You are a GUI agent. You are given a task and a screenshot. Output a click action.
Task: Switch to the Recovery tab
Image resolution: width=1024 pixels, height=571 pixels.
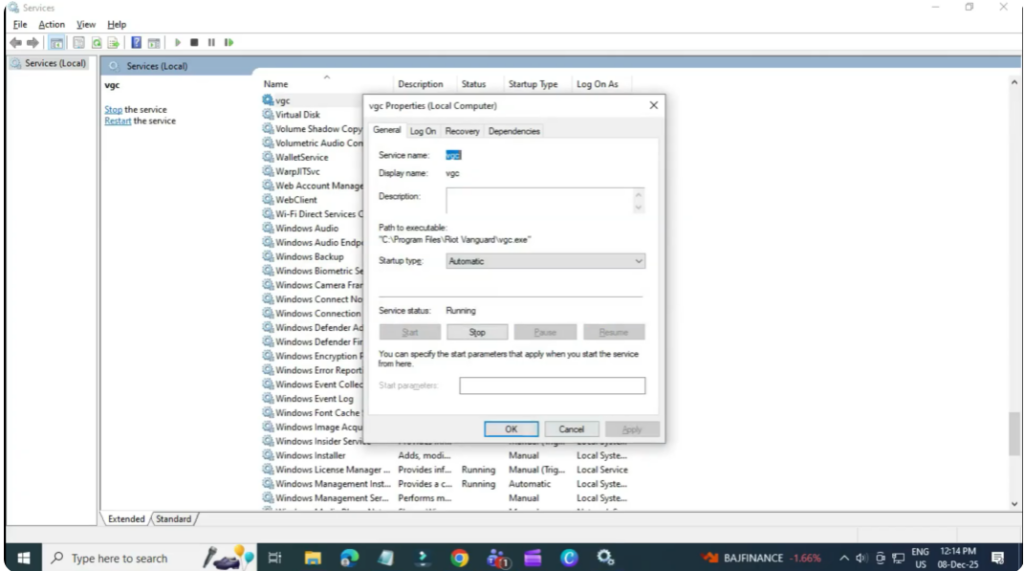coord(462,131)
